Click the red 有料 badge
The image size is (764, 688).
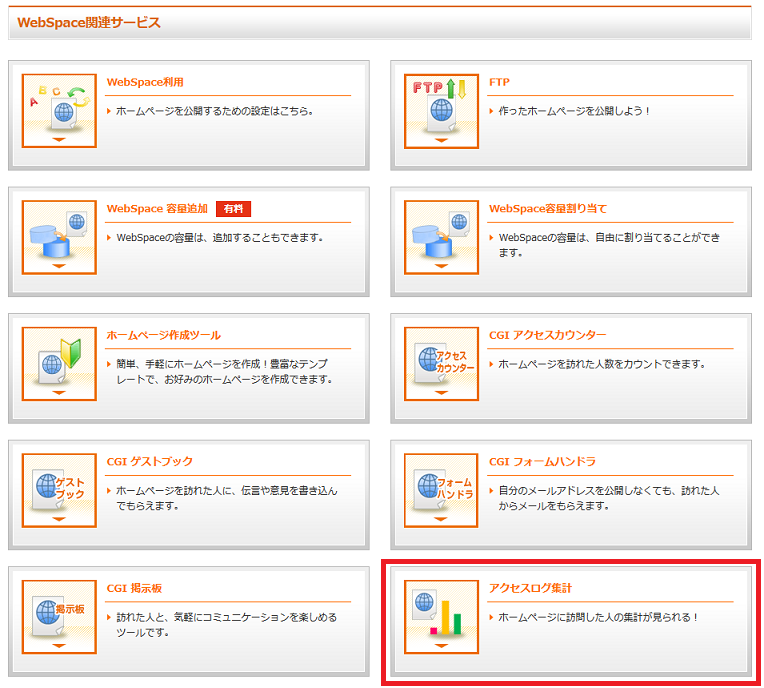click(x=233, y=209)
